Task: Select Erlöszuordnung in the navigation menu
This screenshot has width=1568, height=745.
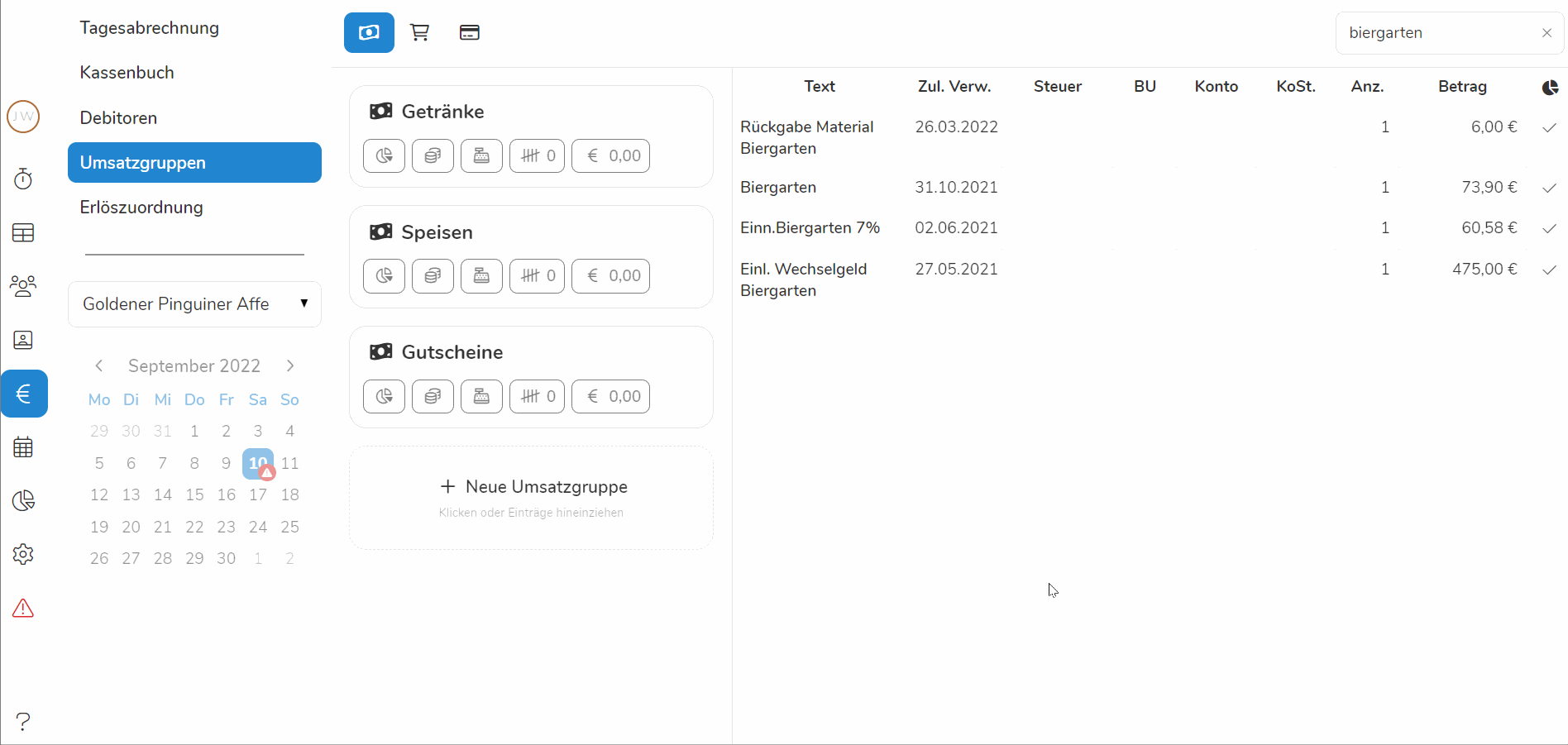Action: [x=141, y=208]
